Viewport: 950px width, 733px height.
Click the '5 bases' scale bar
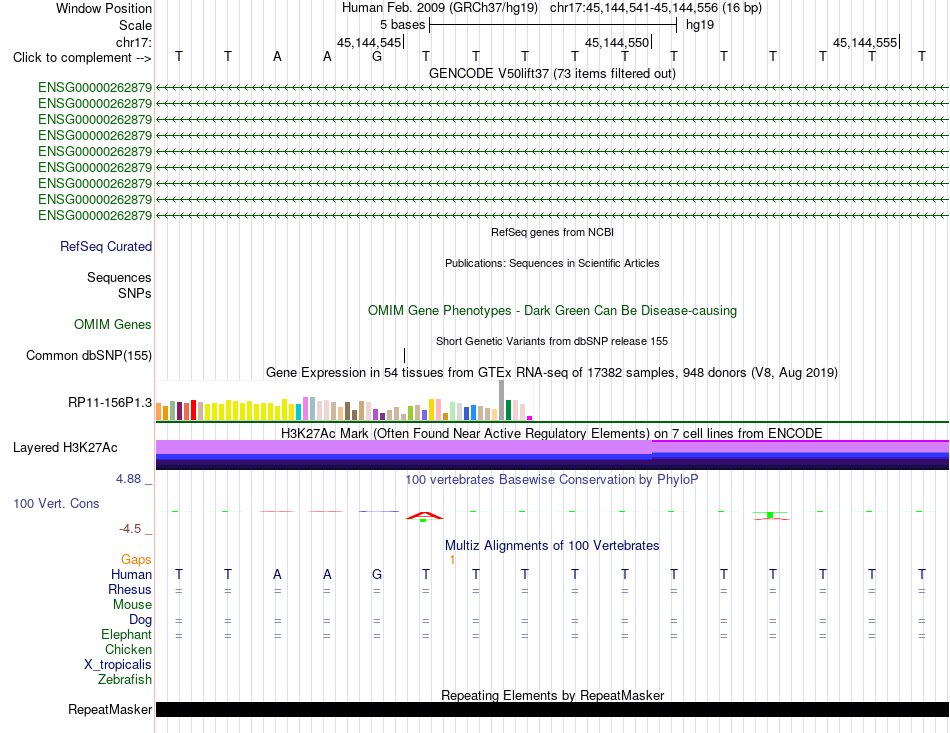(x=553, y=25)
